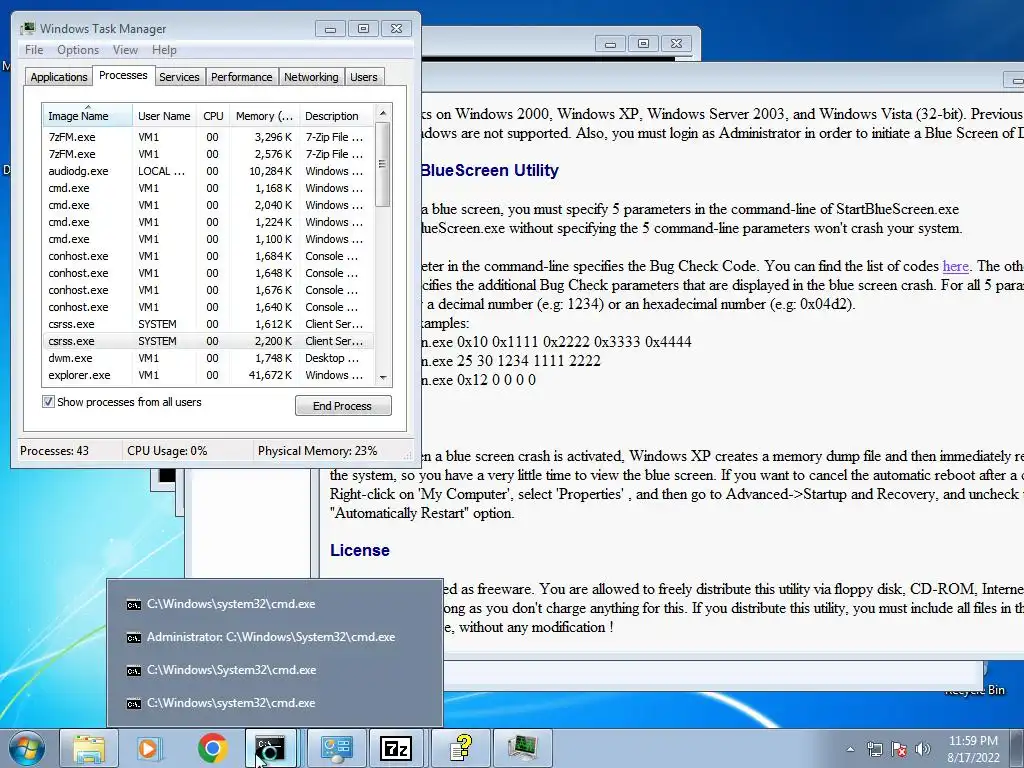Image resolution: width=1024 pixels, height=768 pixels.
Task: Open the Windows Start orb
Action: (x=25, y=748)
